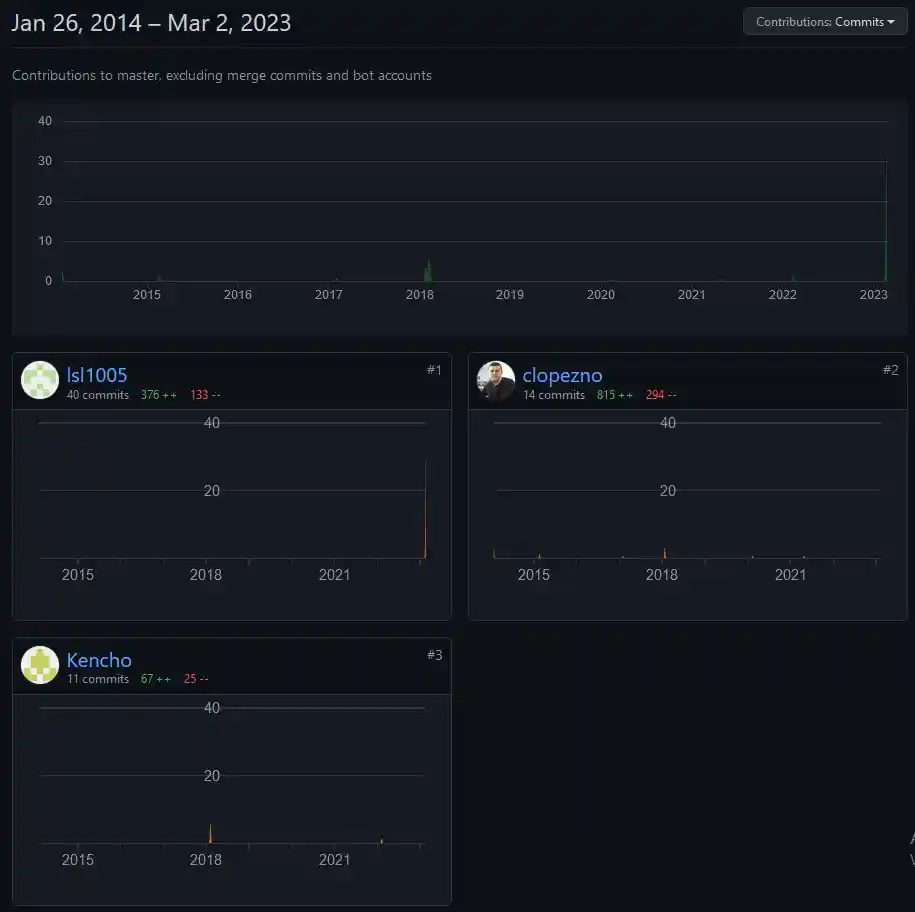Click the 376 ++ additions count

[159, 395]
